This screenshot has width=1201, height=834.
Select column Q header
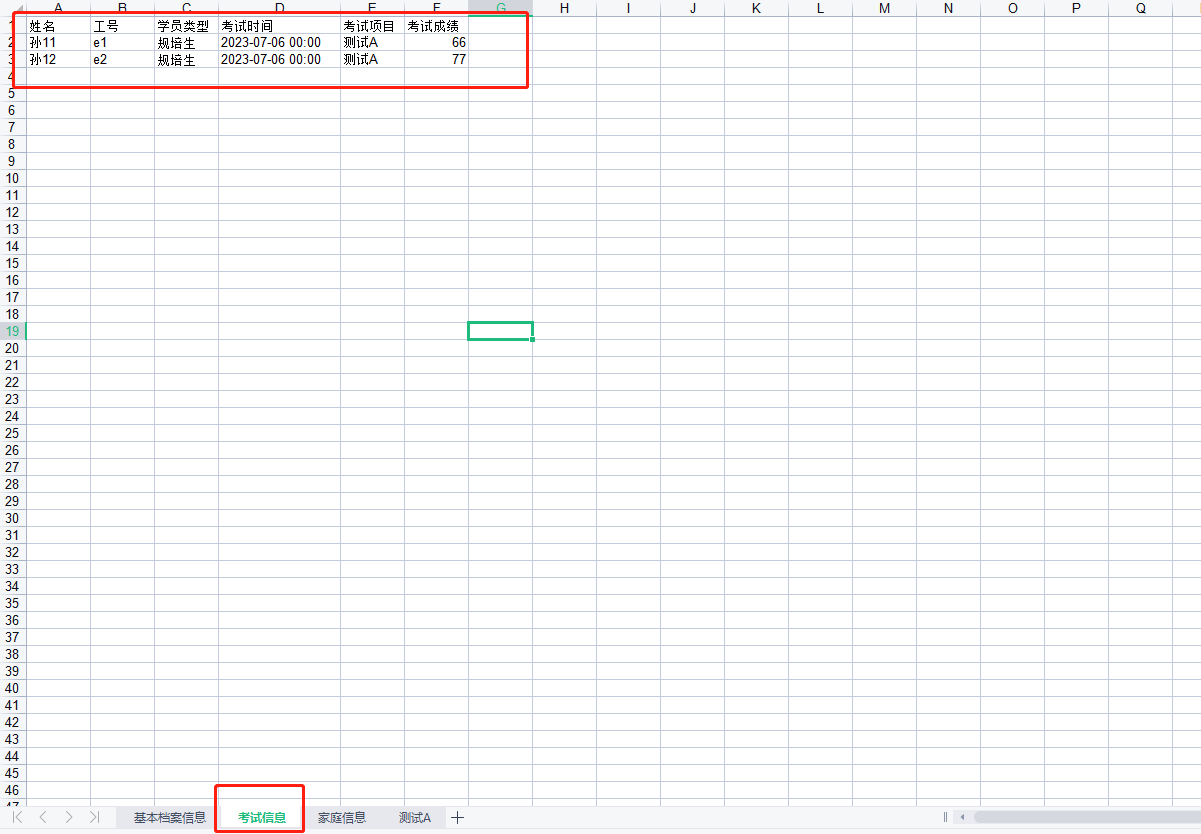tap(1140, 8)
